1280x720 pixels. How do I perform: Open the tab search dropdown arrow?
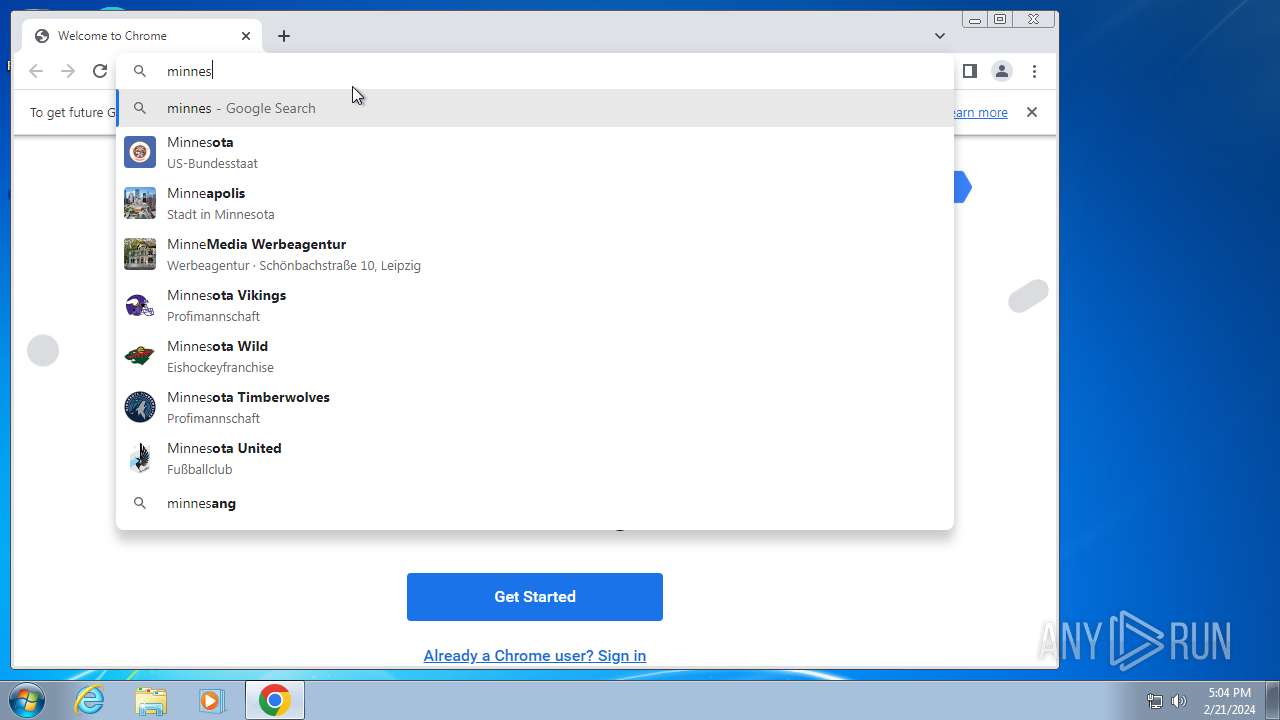tap(940, 36)
